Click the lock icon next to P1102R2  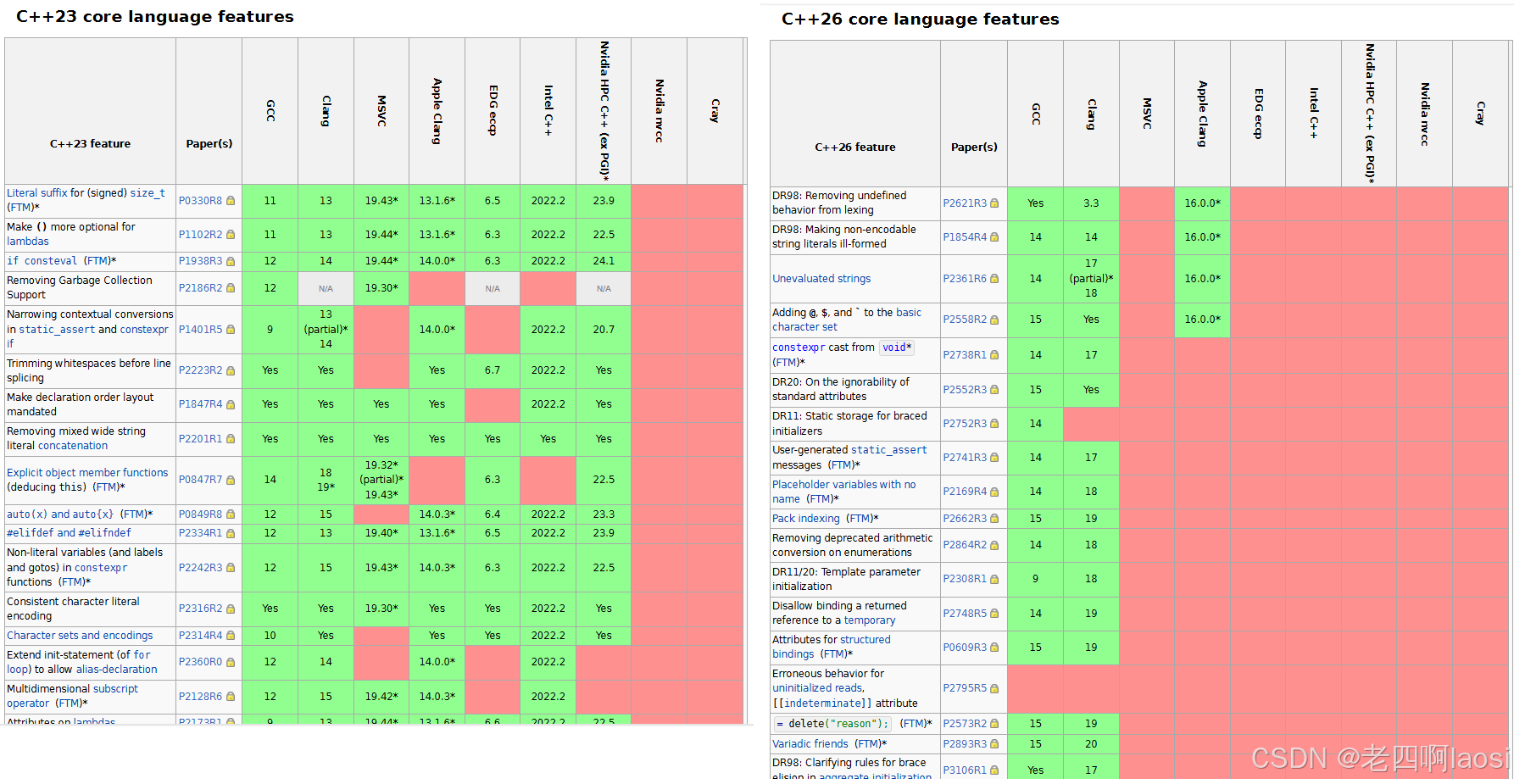tap(231, 235)
